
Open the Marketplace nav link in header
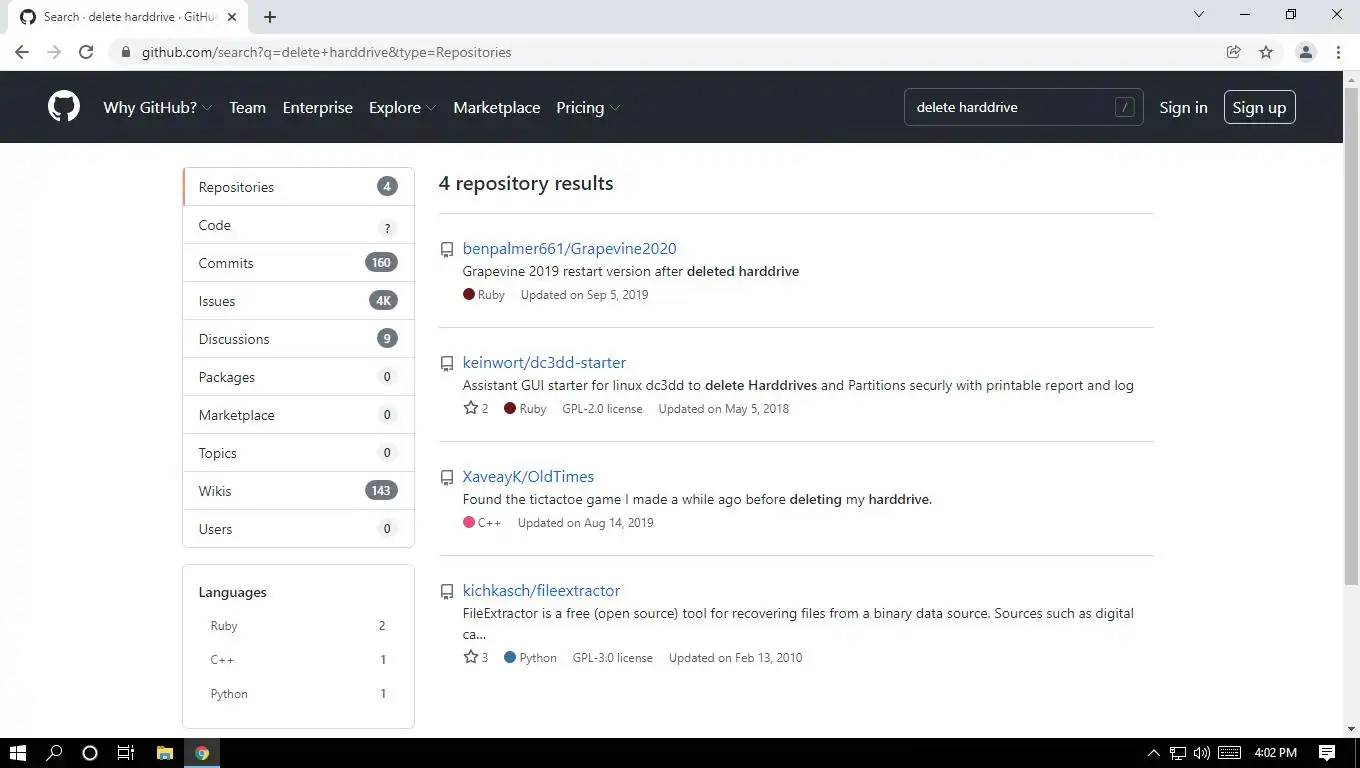pyautogui.click(x=497, y=107)
